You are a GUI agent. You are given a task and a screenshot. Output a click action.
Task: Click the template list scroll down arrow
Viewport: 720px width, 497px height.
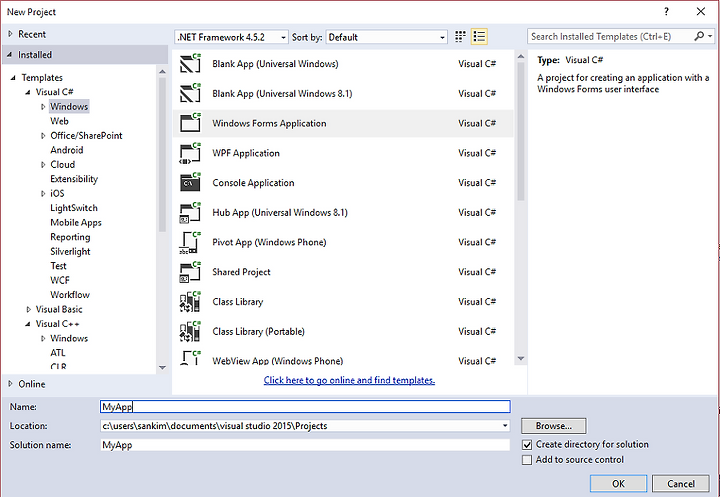pyautogui.click(x=521, y=358)
